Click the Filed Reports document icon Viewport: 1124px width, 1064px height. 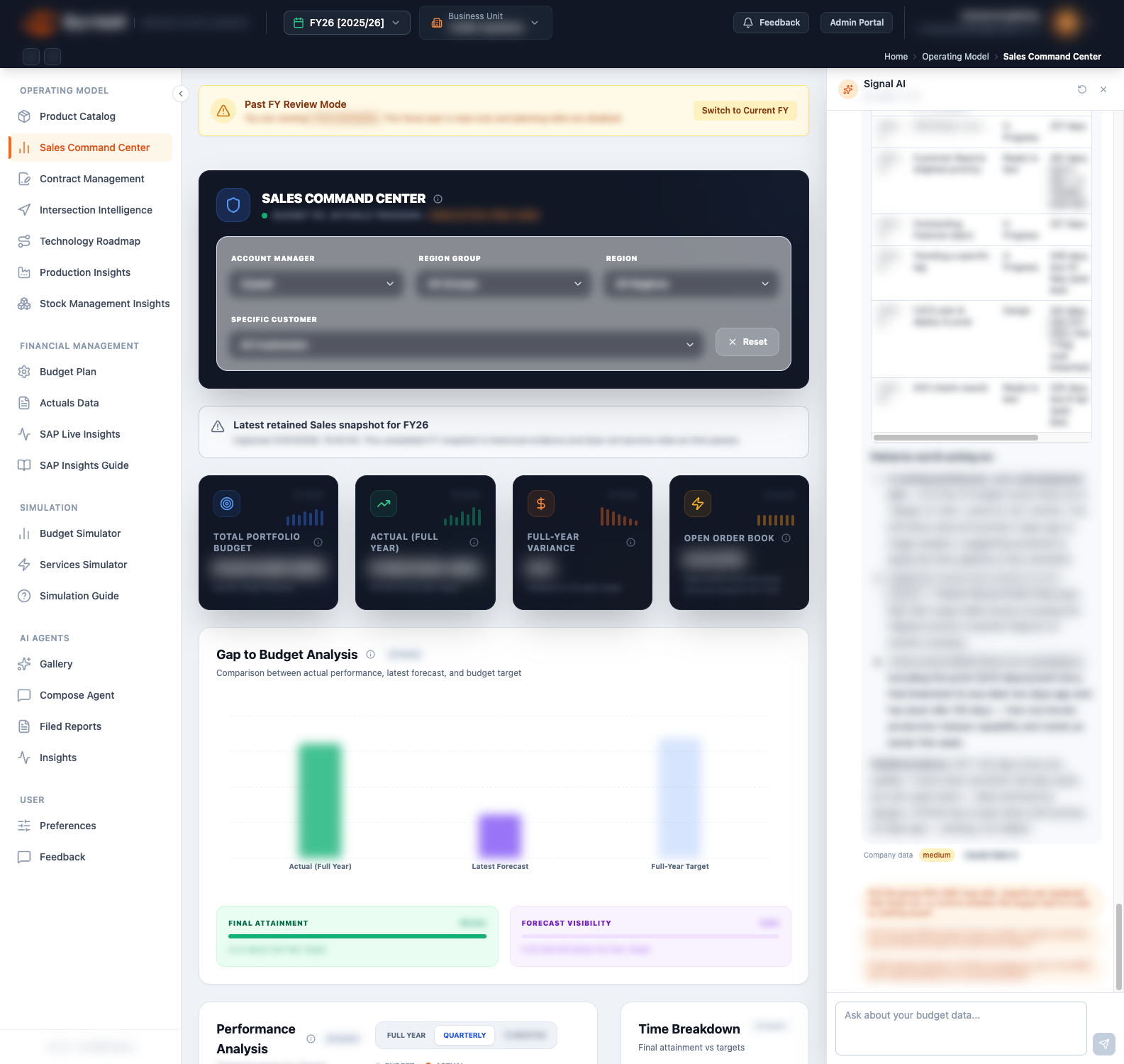24,726
